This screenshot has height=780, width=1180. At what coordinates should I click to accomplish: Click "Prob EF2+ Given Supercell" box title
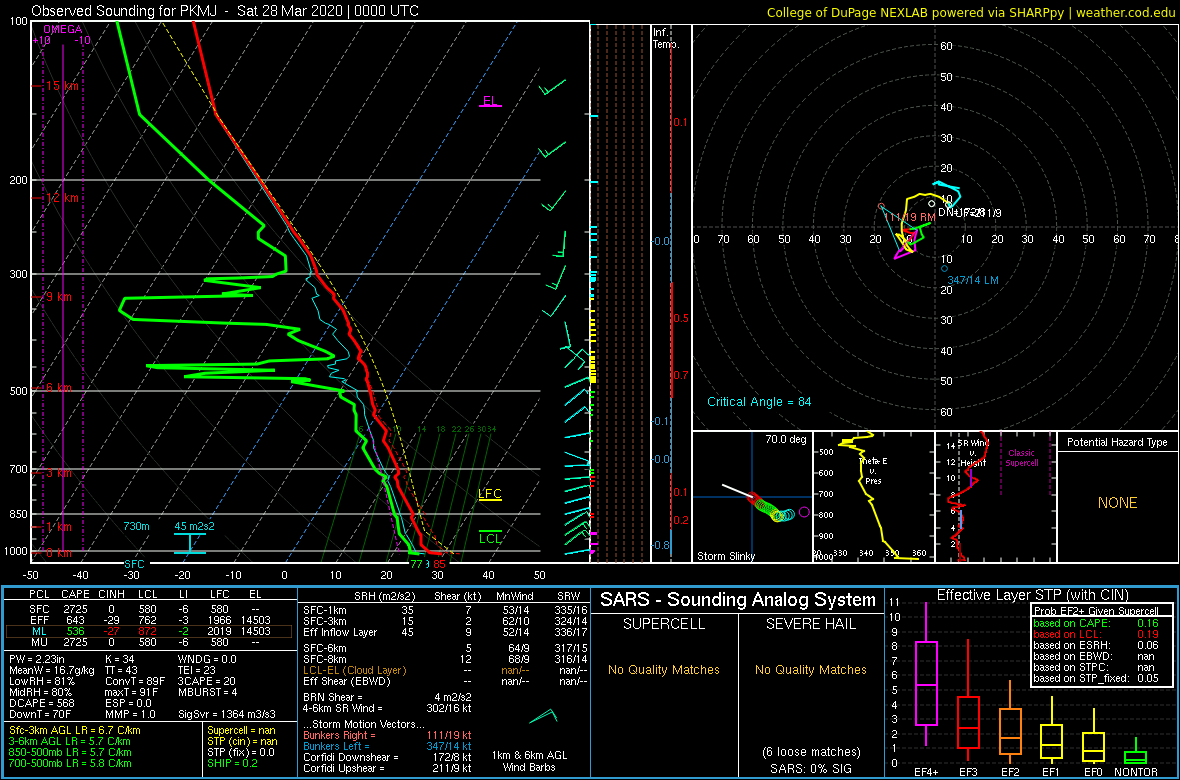point(1094,611)
